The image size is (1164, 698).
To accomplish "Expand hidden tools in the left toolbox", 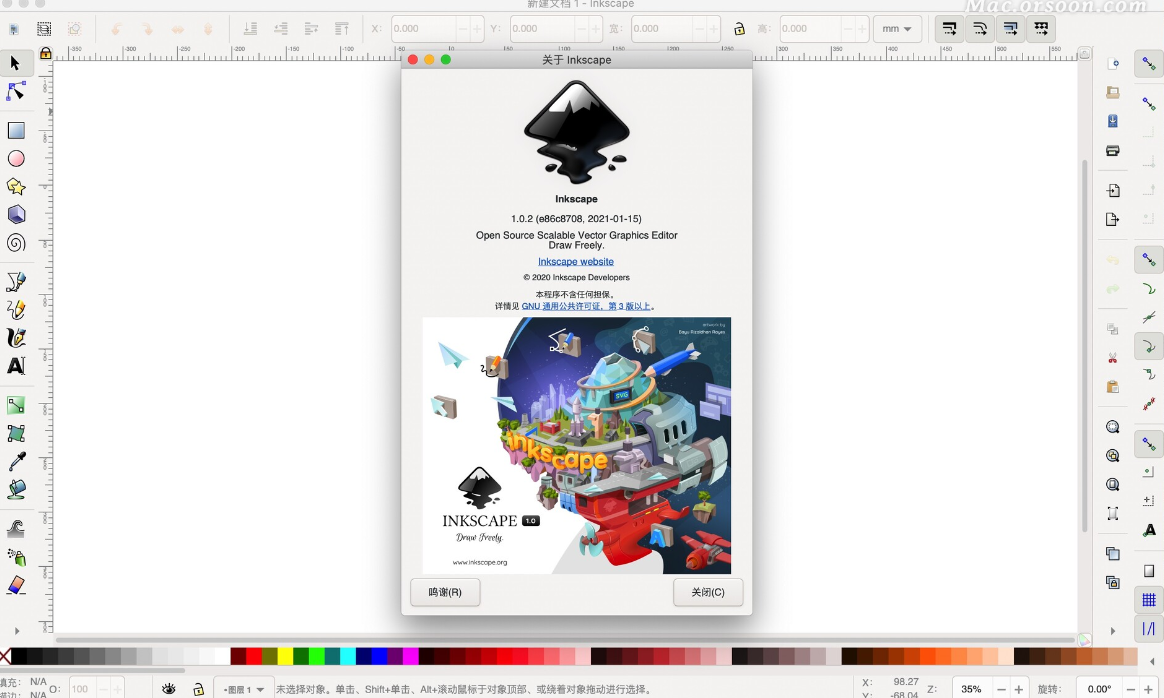I will click(x=16, y=631).
